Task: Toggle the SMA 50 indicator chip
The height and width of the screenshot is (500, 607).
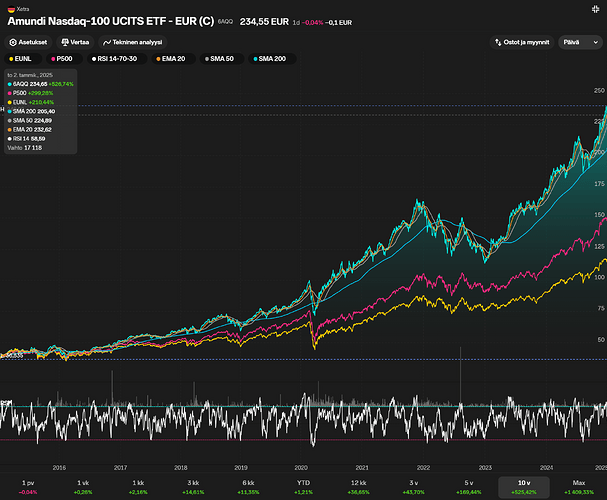Action: point(222,59)
